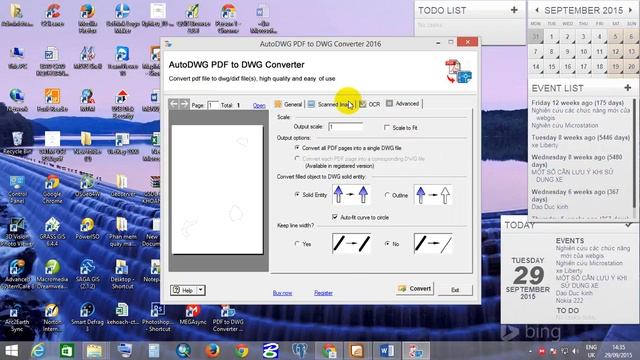640x360 pixels.
Task: Click the PDF page preview thumbnail
Action: [x=217, y=189]
